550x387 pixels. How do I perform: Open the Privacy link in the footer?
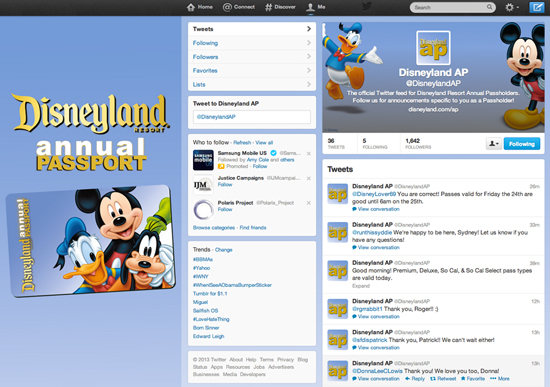(285, 360)
